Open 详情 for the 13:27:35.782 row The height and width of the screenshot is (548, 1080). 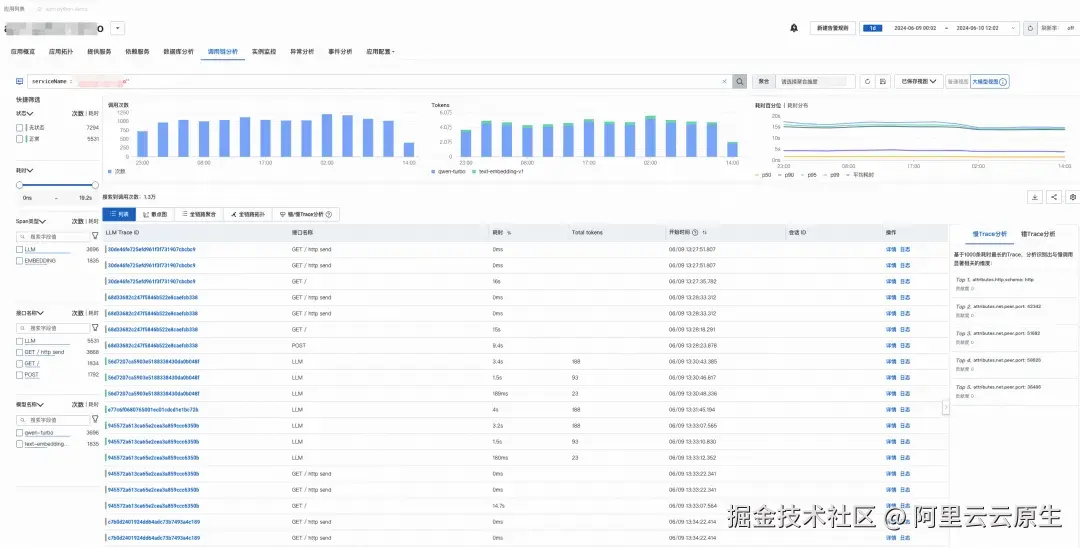click(x=891, y=281)
